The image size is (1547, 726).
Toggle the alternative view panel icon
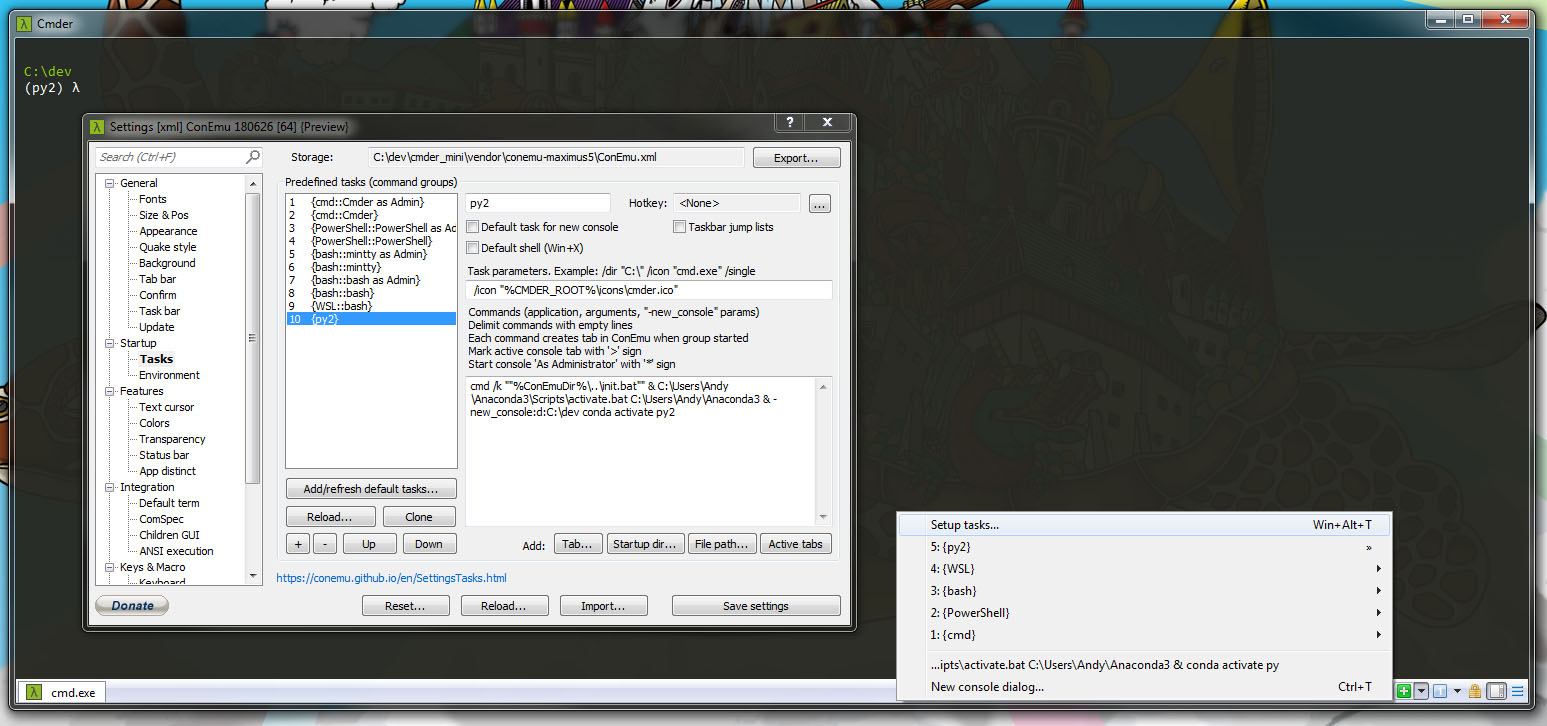click(x=1496, y=691)
